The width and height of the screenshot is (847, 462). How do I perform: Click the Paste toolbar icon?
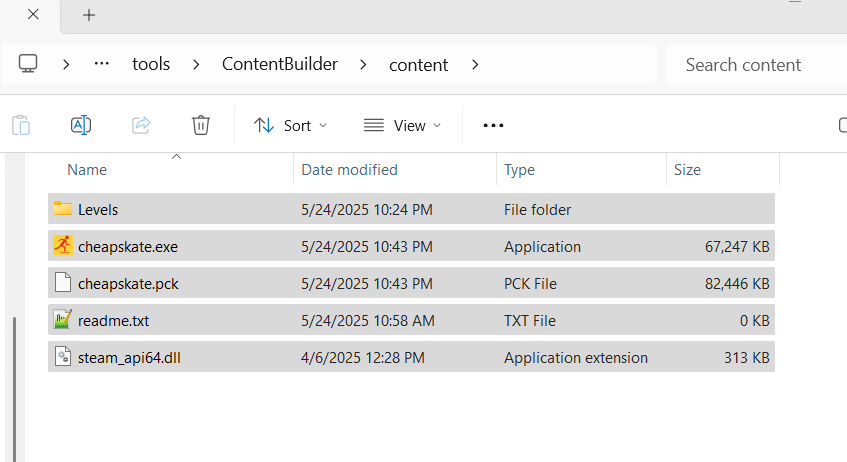pyautogui.click(x=21, y=125)
